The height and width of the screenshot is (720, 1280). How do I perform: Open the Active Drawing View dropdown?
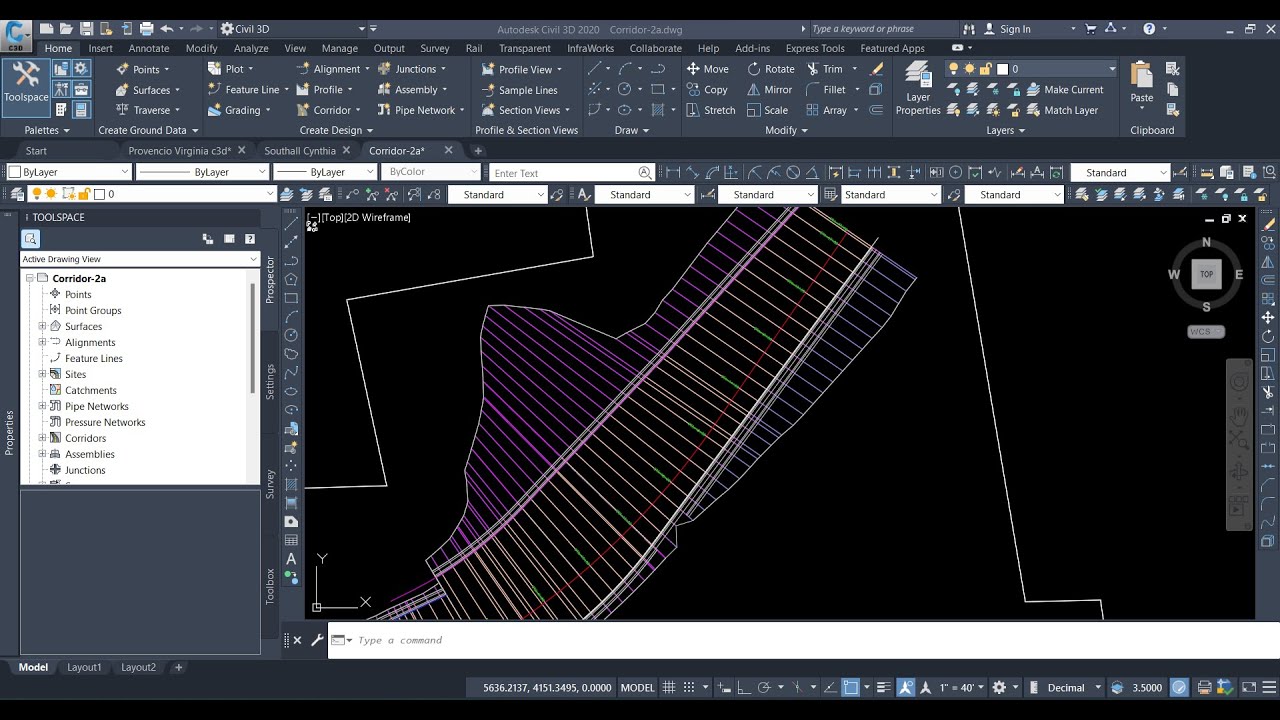pos(140,259)
